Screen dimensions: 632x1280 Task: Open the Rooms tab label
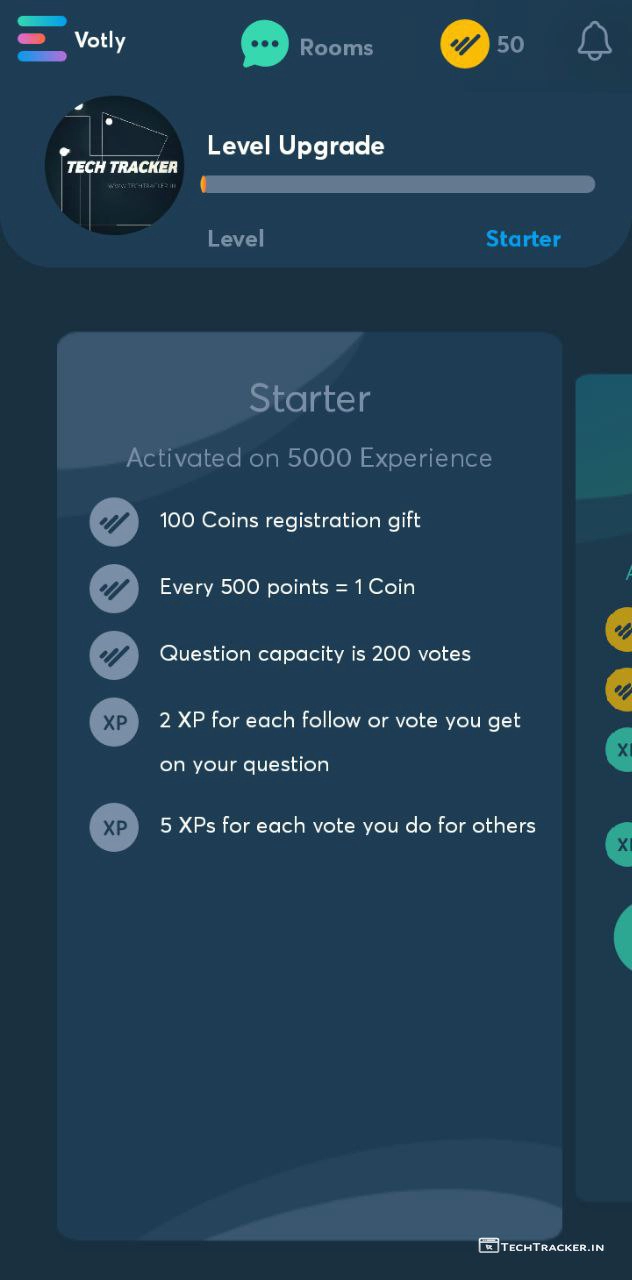(x=336, y=47)
